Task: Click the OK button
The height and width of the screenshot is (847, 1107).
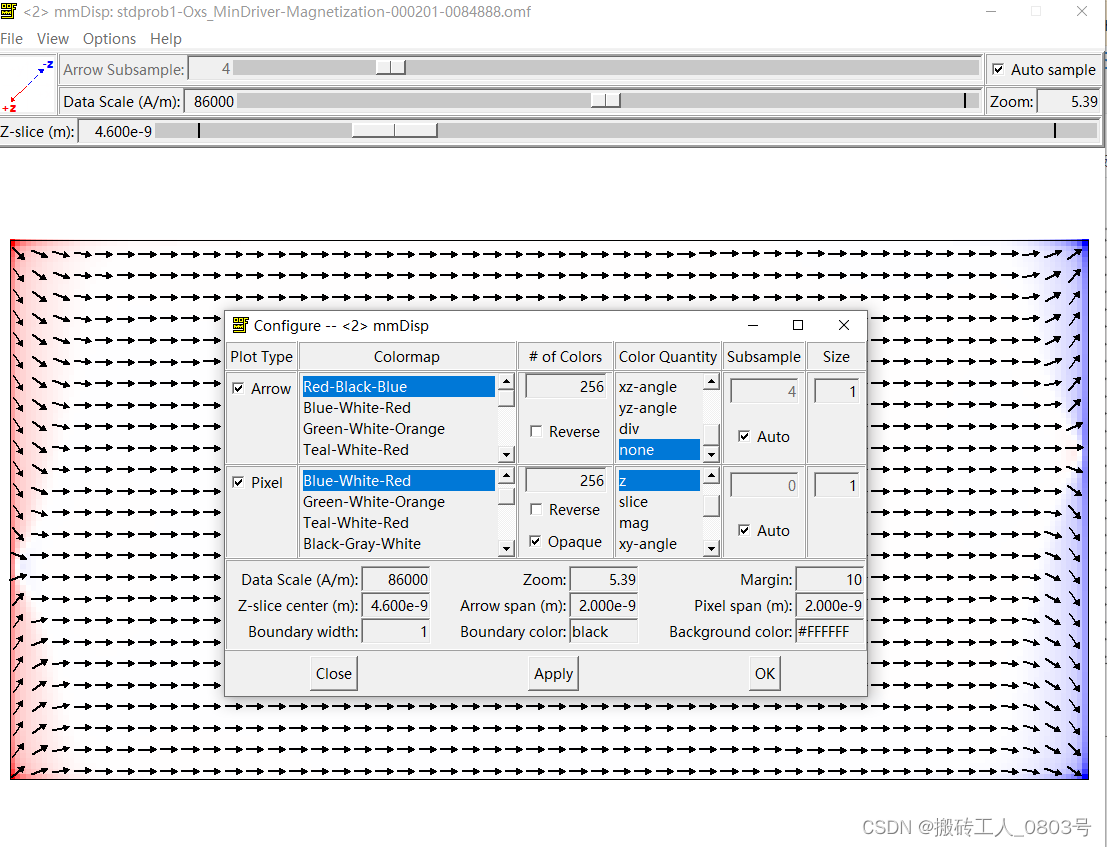Action: click(765, 673)
